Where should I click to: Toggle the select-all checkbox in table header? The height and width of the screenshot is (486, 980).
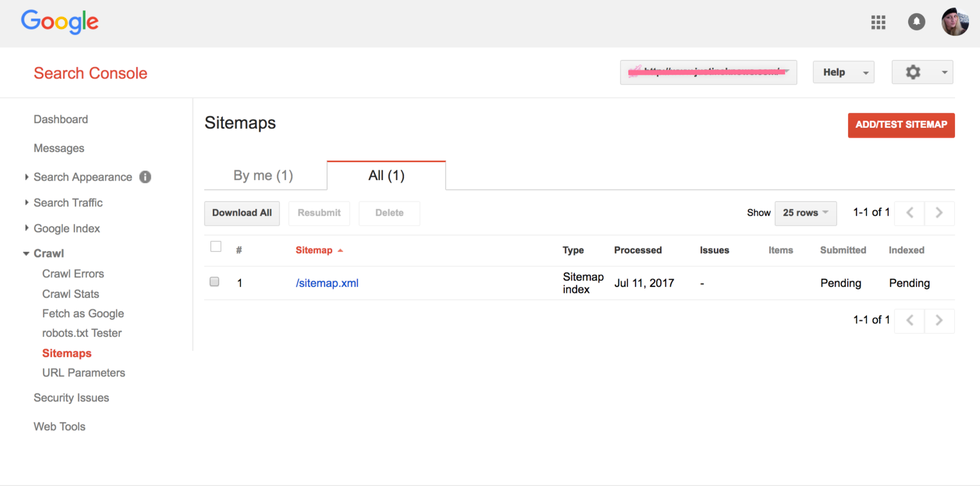click(216, 247)
